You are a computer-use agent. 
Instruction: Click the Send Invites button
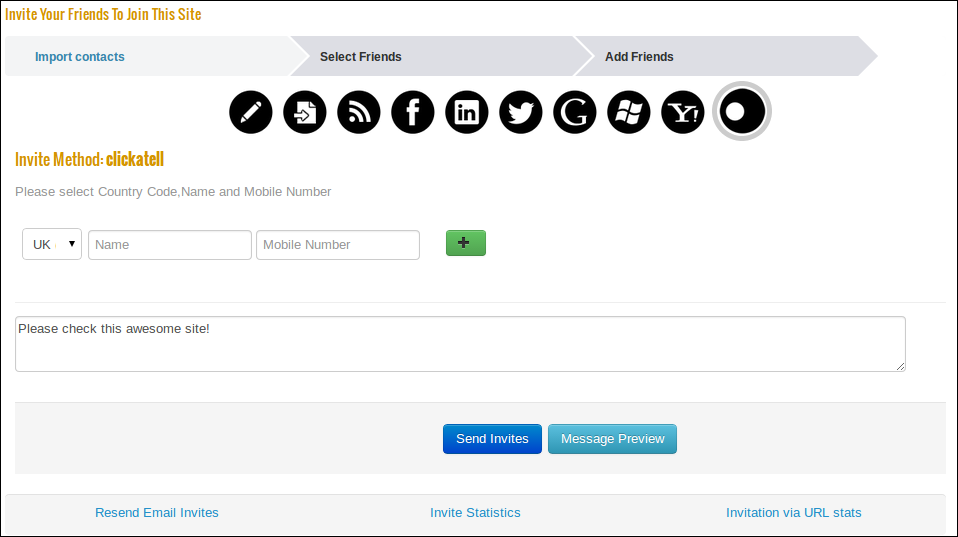tap(492, 439)
